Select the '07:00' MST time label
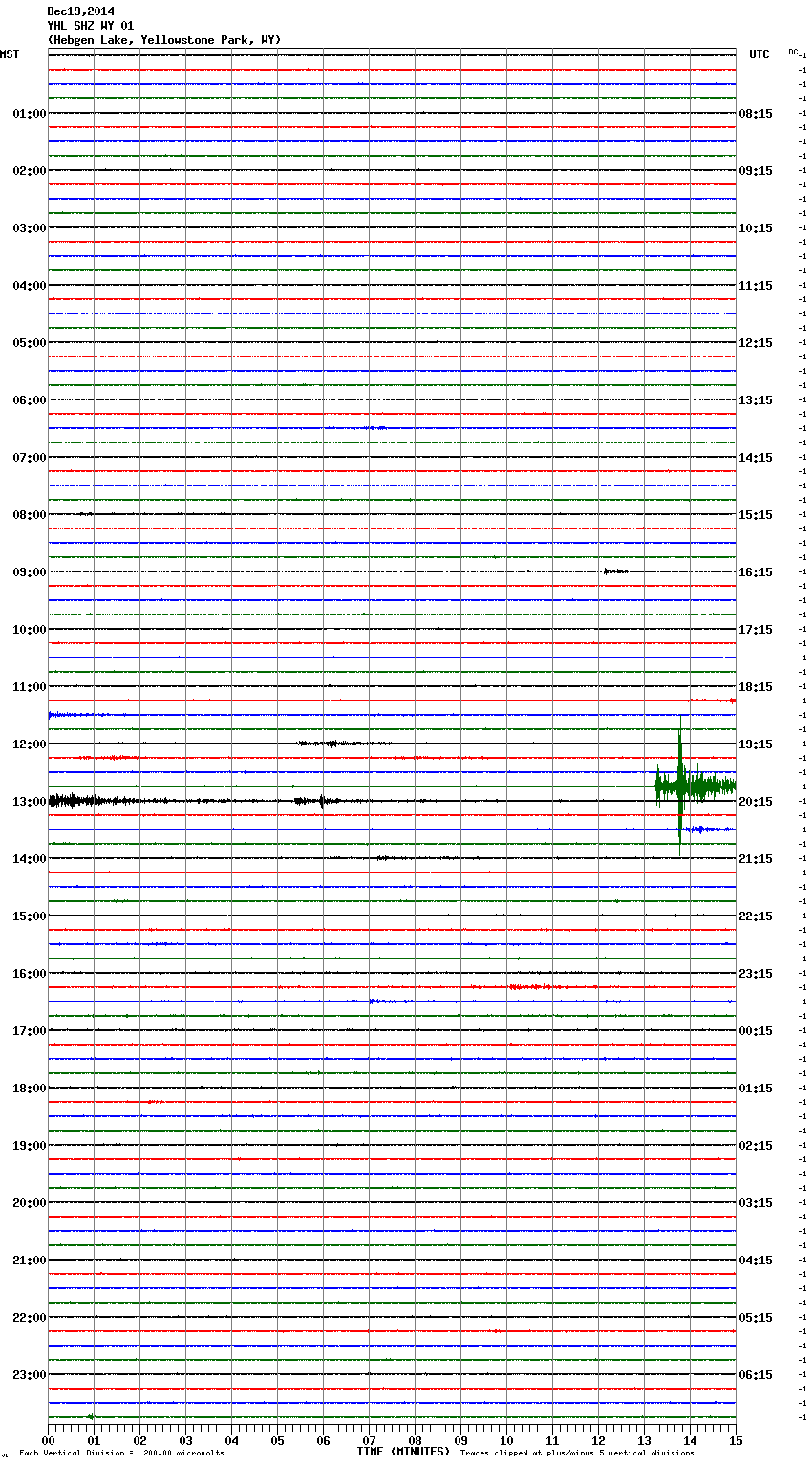The image size is (812, 1466). pos(29,458)
